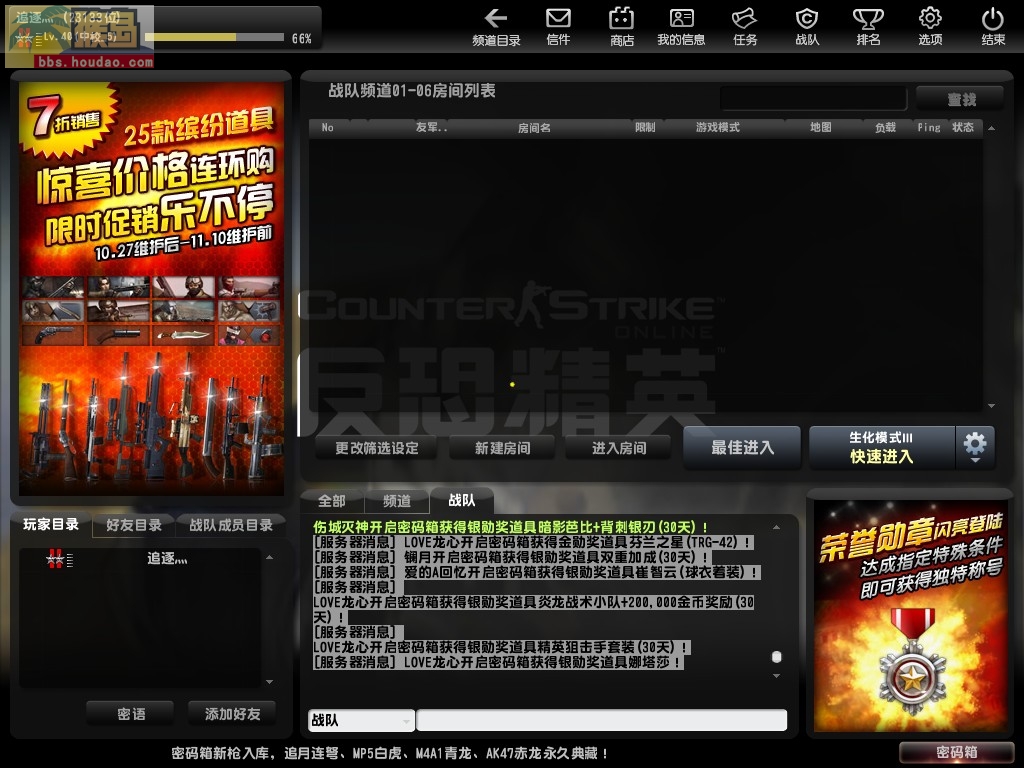Screen dimensions: 1024x768
Task: Click message about 双重加成(30天)
Action: (x=511, y=557)
